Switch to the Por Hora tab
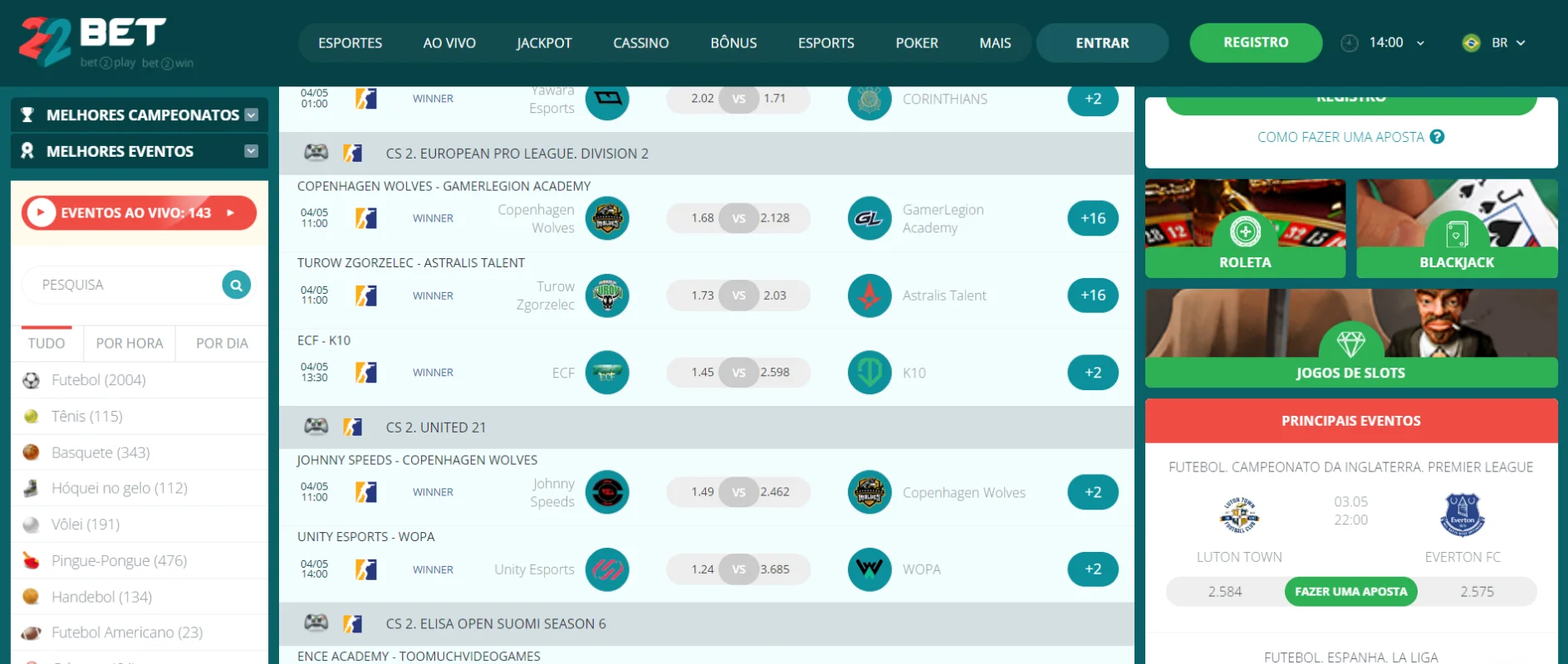Viewport: 1568px width, 664px height. click(130, 344)
